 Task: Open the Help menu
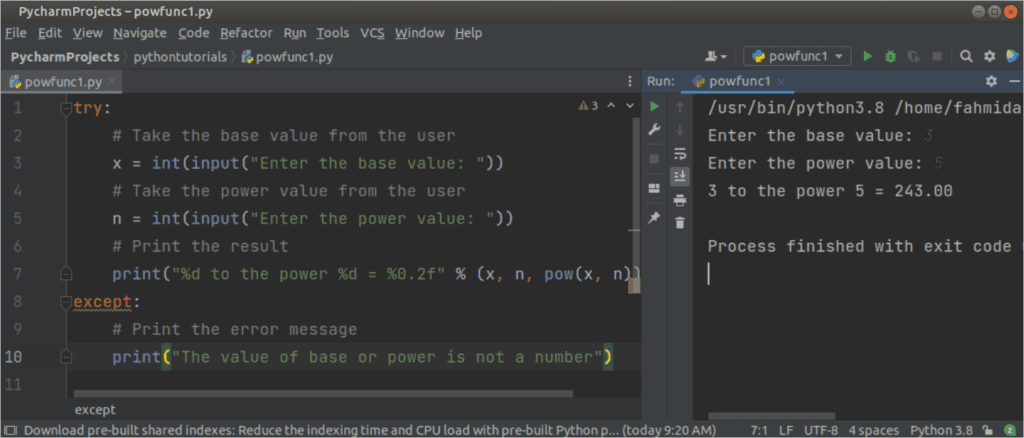tap(468, 33)
